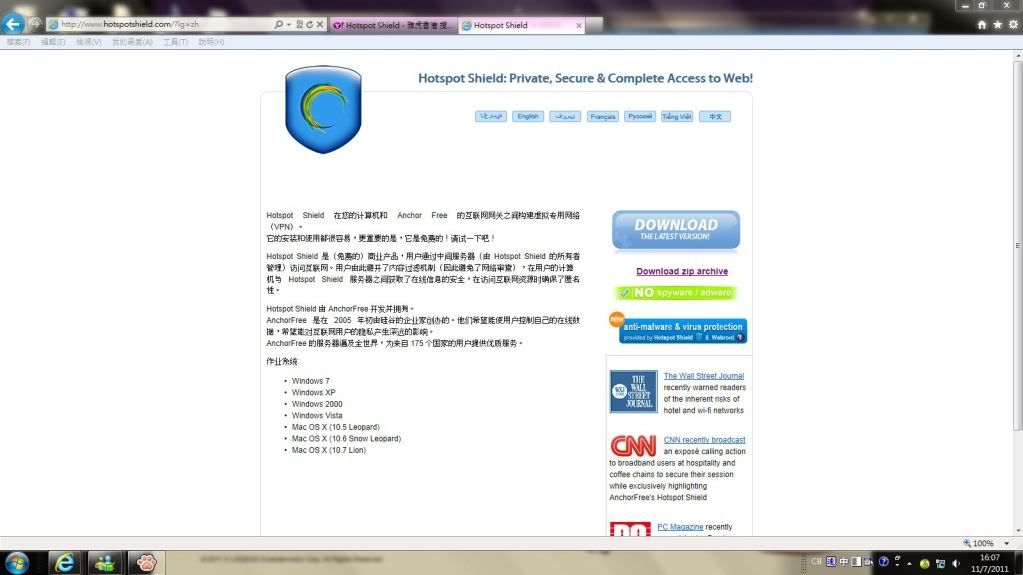Open the Windows Start menu orb

click(16, 563)
